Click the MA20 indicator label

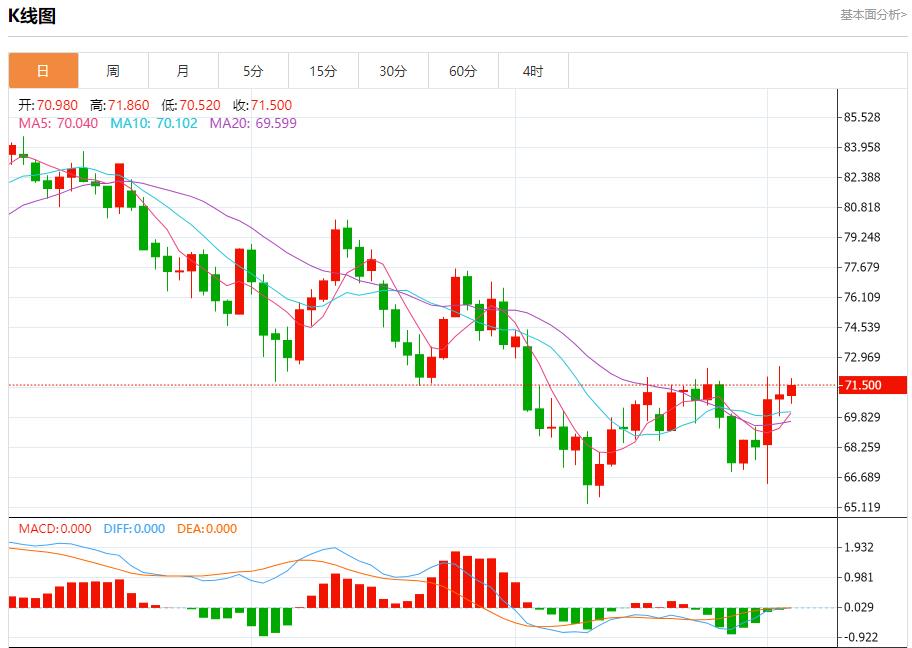253,123
